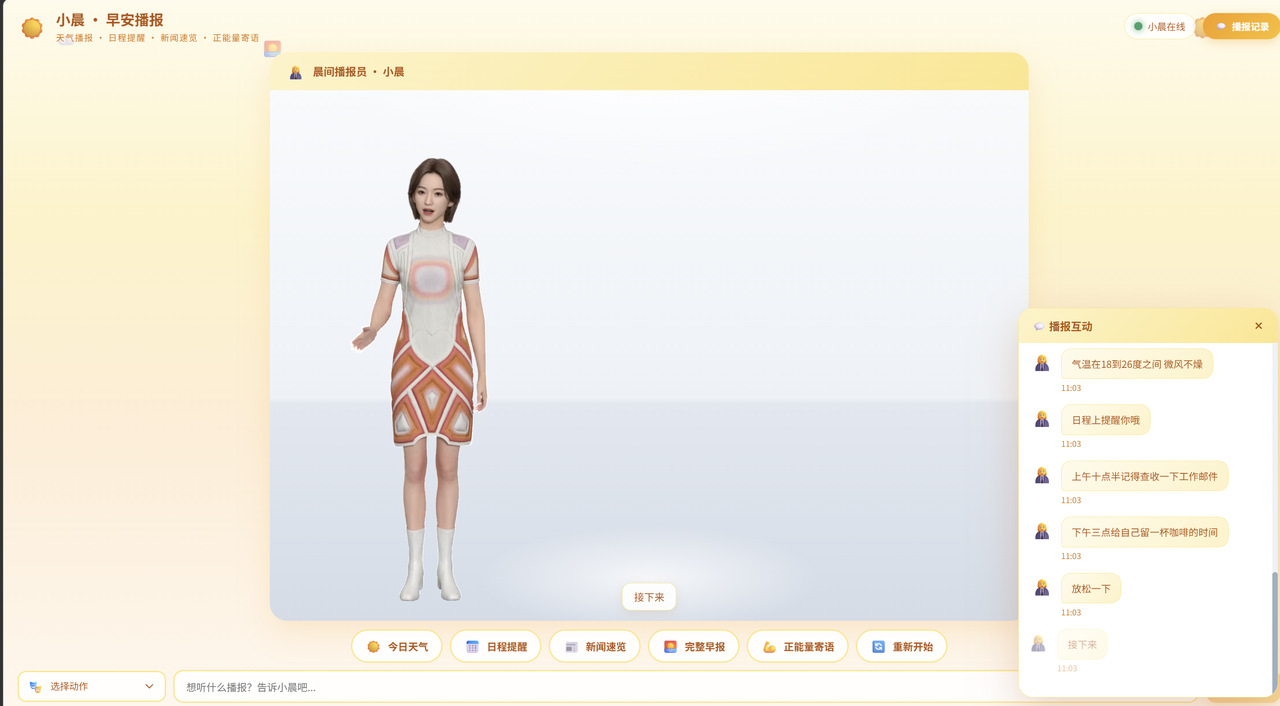This screenshot has height=706, width=1280.
Task: Click the newspaper icon in 新闻速览 button
Action: pyautogui.click(x=571, y=647)
